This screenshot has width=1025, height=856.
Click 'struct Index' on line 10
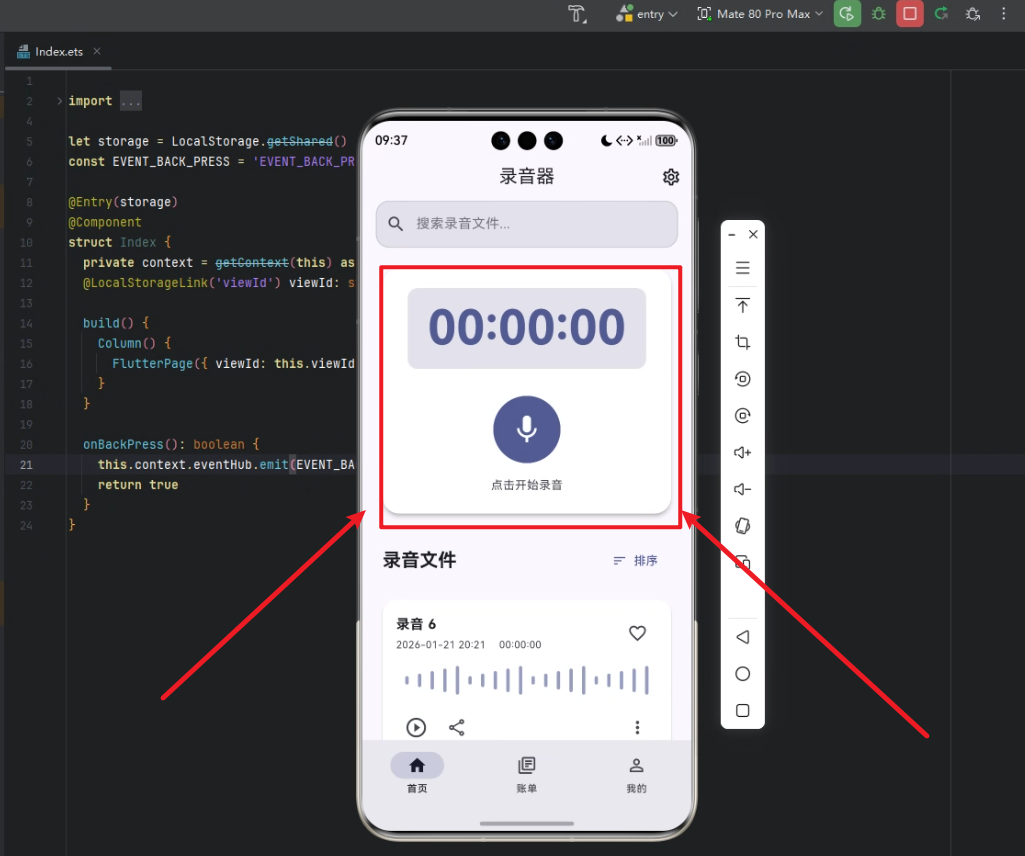(x=112, y=243)
